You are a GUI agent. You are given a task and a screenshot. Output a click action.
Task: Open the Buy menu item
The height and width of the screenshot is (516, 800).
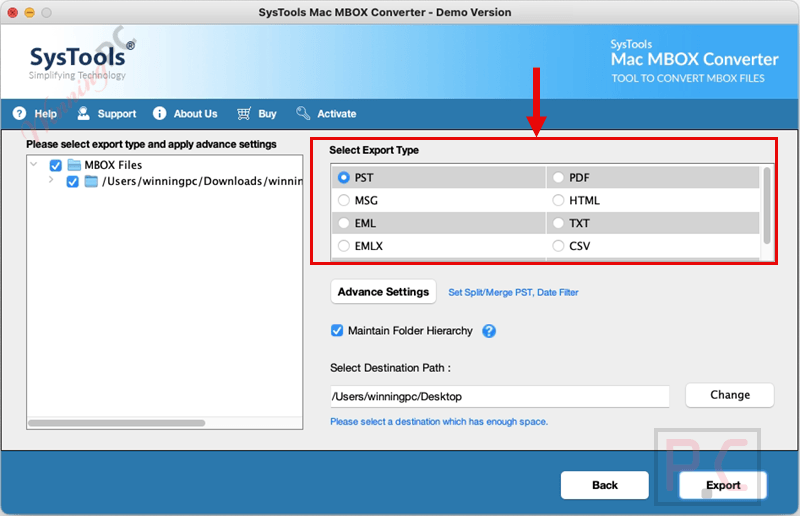coord(267,114)
